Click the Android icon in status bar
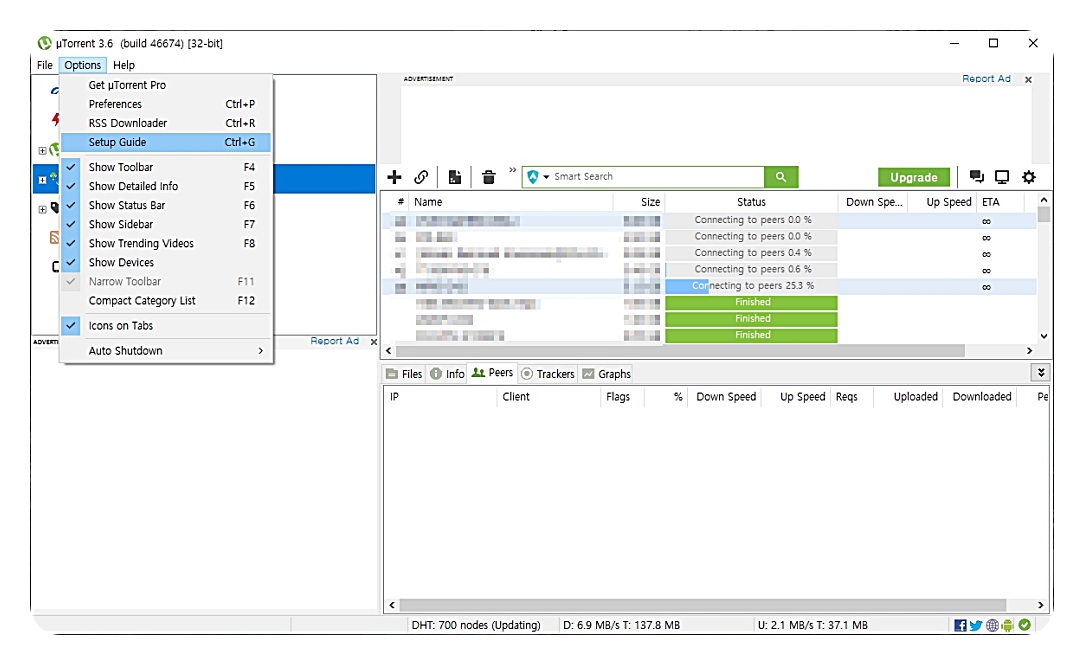 1007,625
